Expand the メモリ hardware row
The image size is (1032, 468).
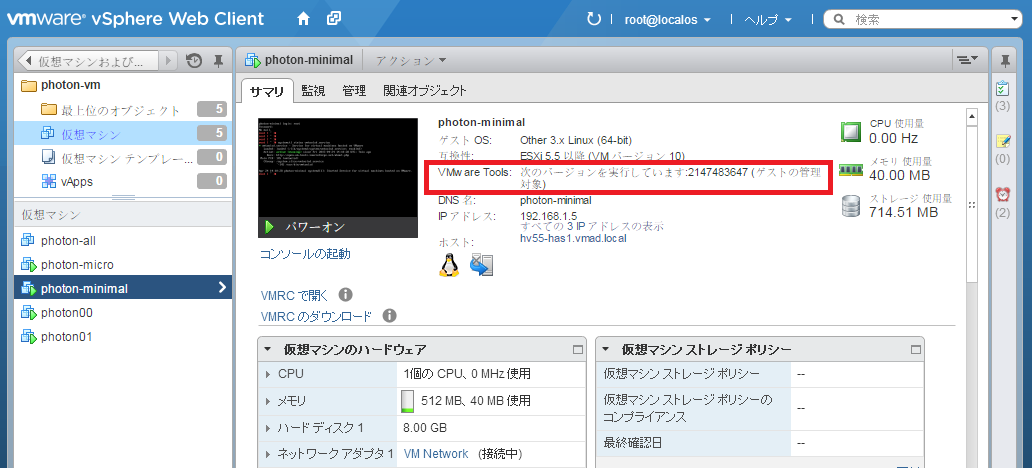[268, 401]
